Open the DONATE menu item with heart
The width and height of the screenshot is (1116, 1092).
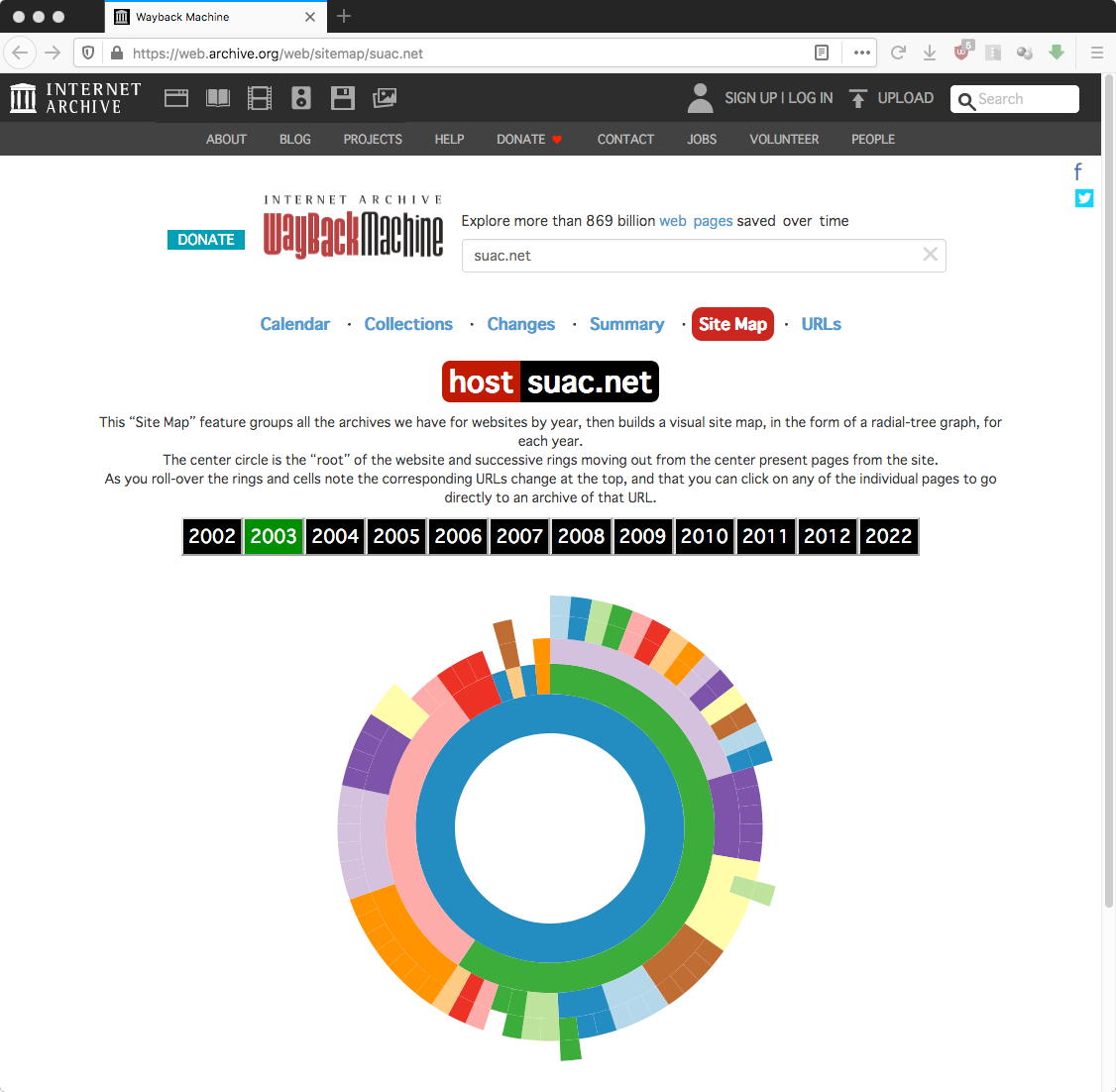point(529,140)
